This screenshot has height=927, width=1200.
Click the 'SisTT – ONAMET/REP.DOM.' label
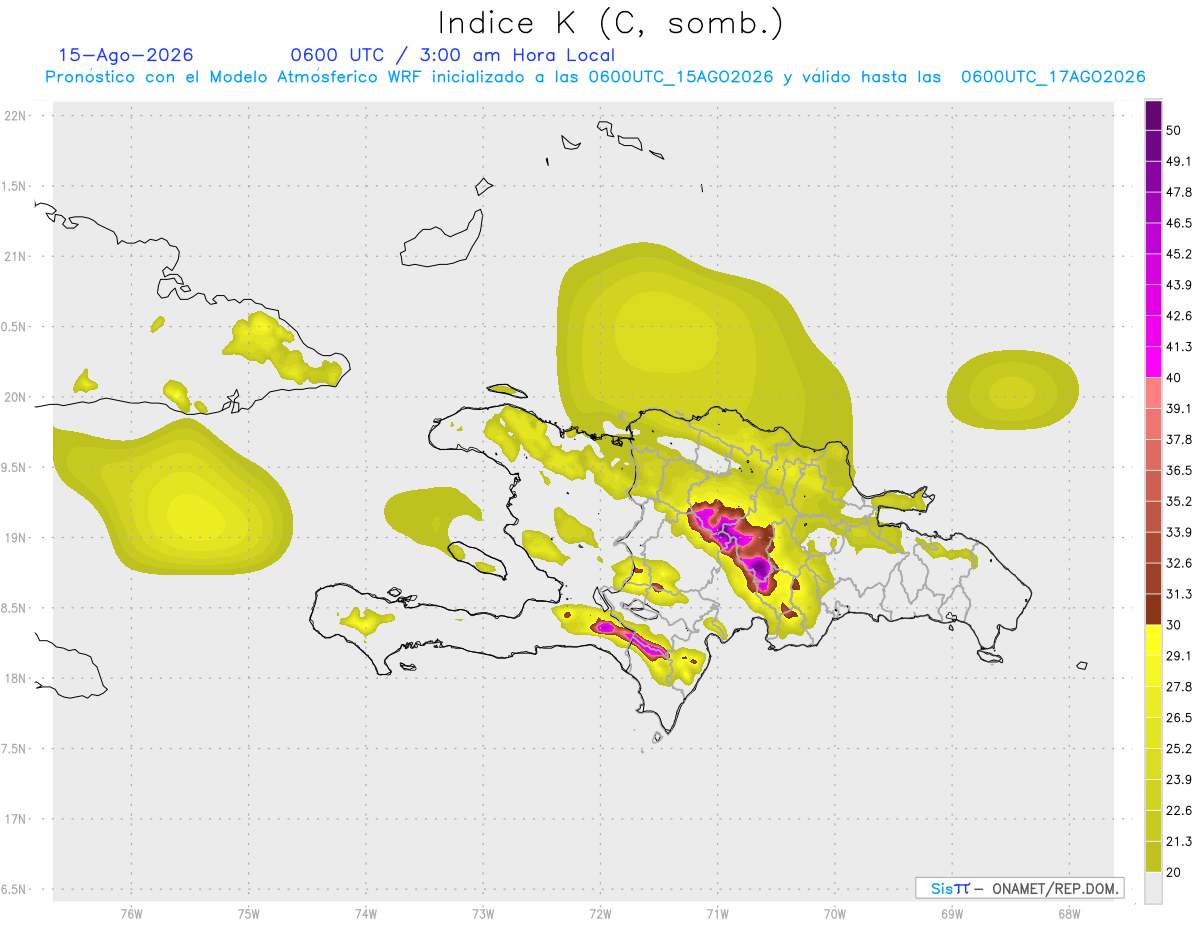point(1020,888)
